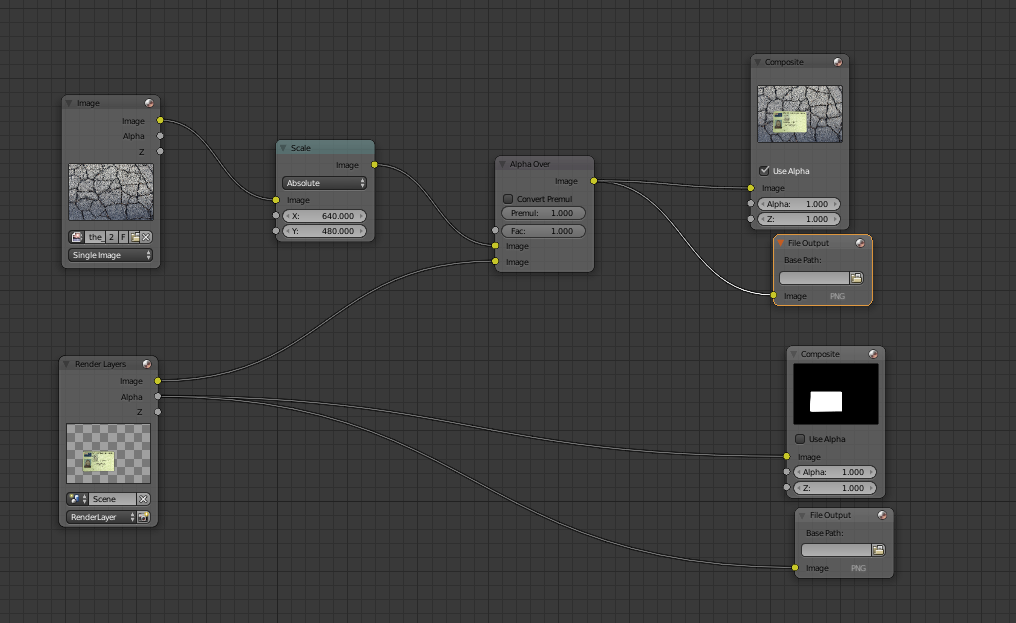Browse base path folder in highlighted File Output
Image resolution: width=1016 pixels, height=623 pixels.
(x=856, y=278)
